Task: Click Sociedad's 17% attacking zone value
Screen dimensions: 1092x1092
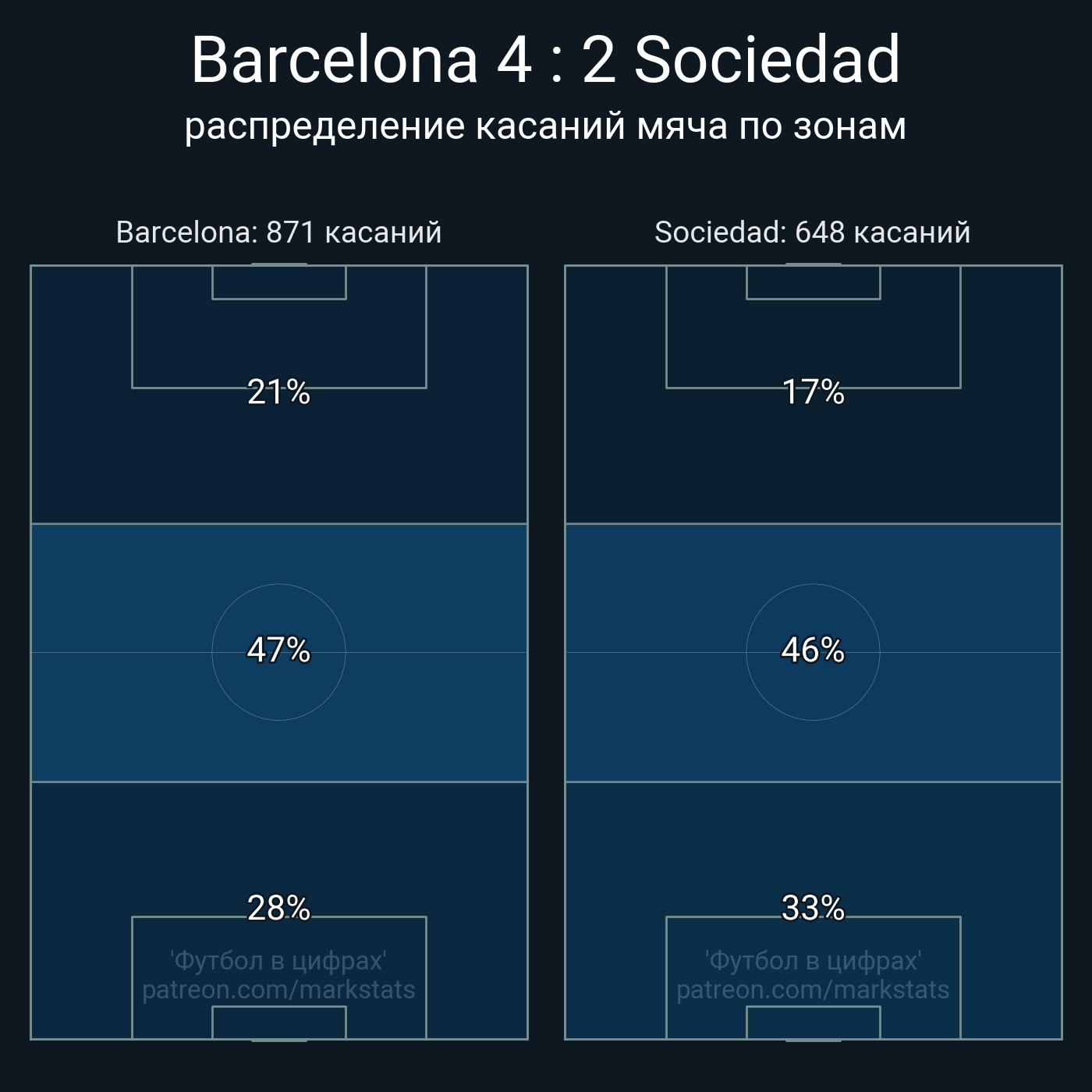Action: pos(814,392)
